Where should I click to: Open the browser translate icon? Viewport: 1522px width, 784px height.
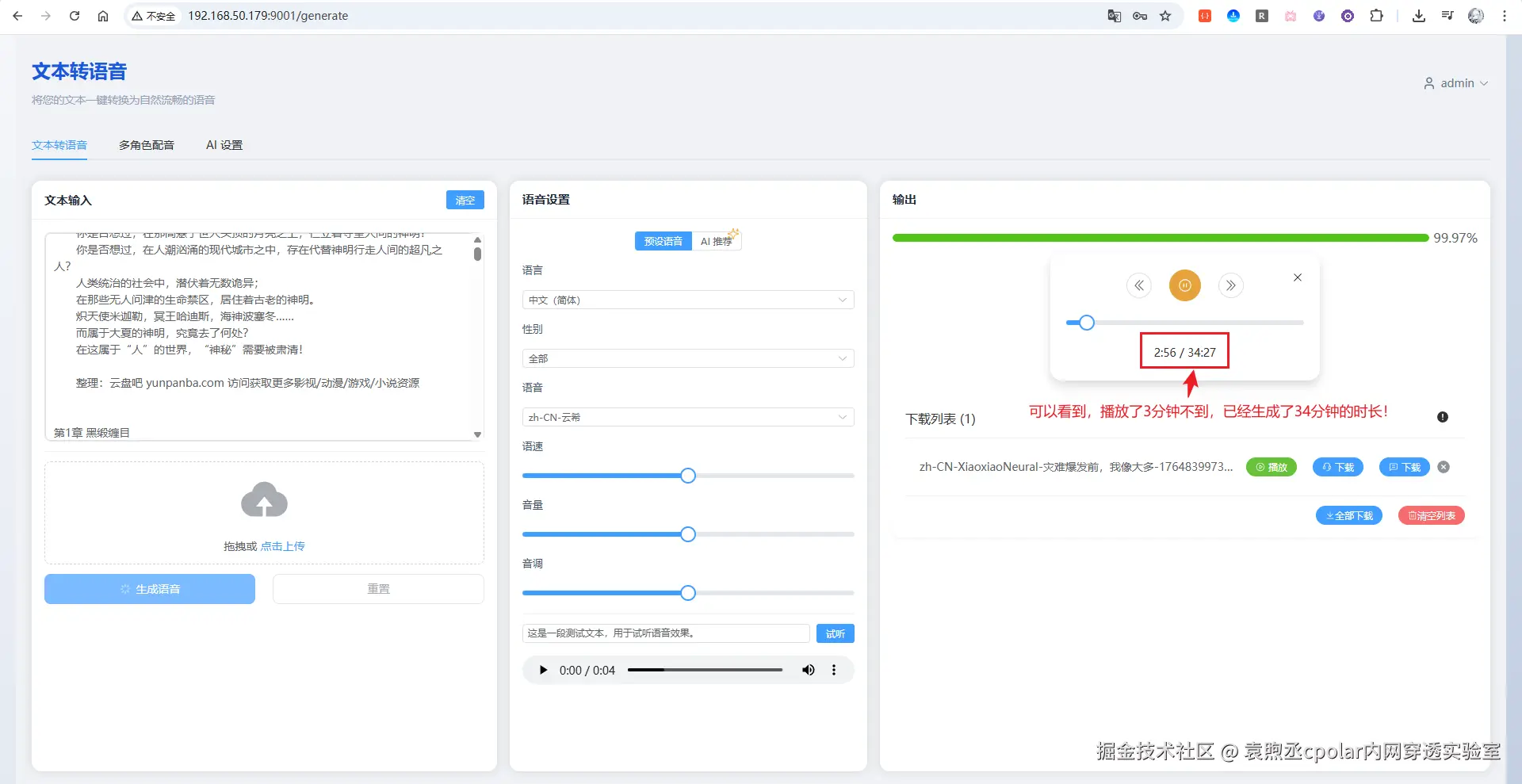(1114, 16)
